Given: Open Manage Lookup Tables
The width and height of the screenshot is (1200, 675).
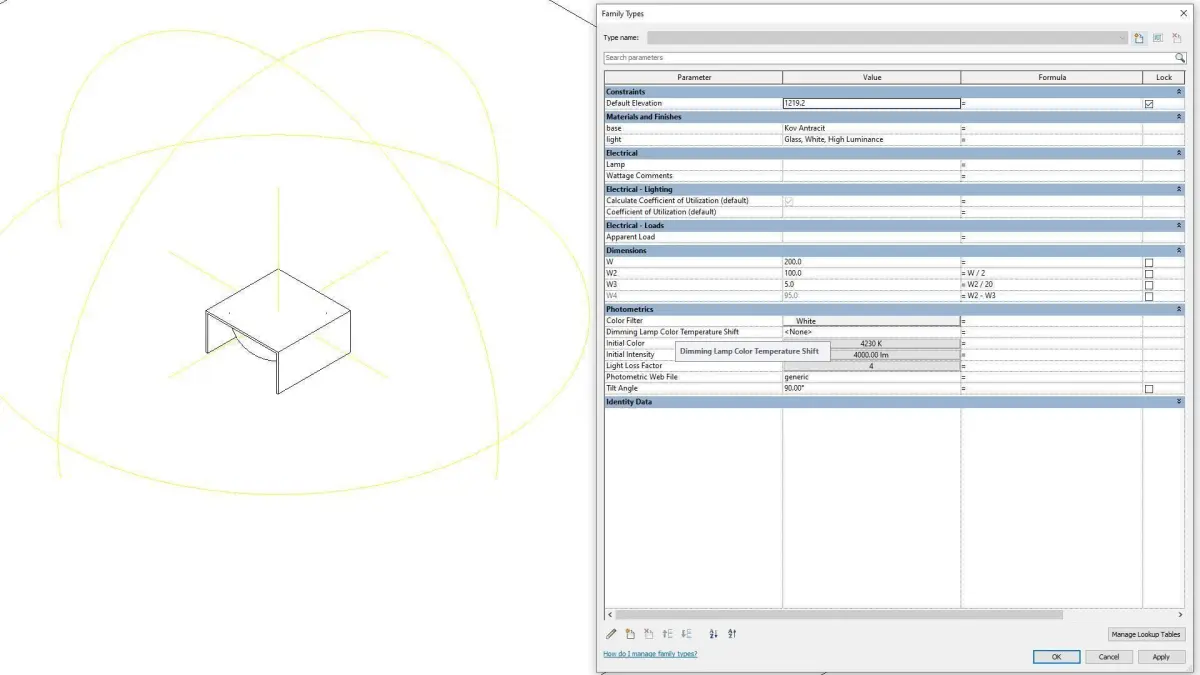Looking at the screenshot, I should [1146, 634].
